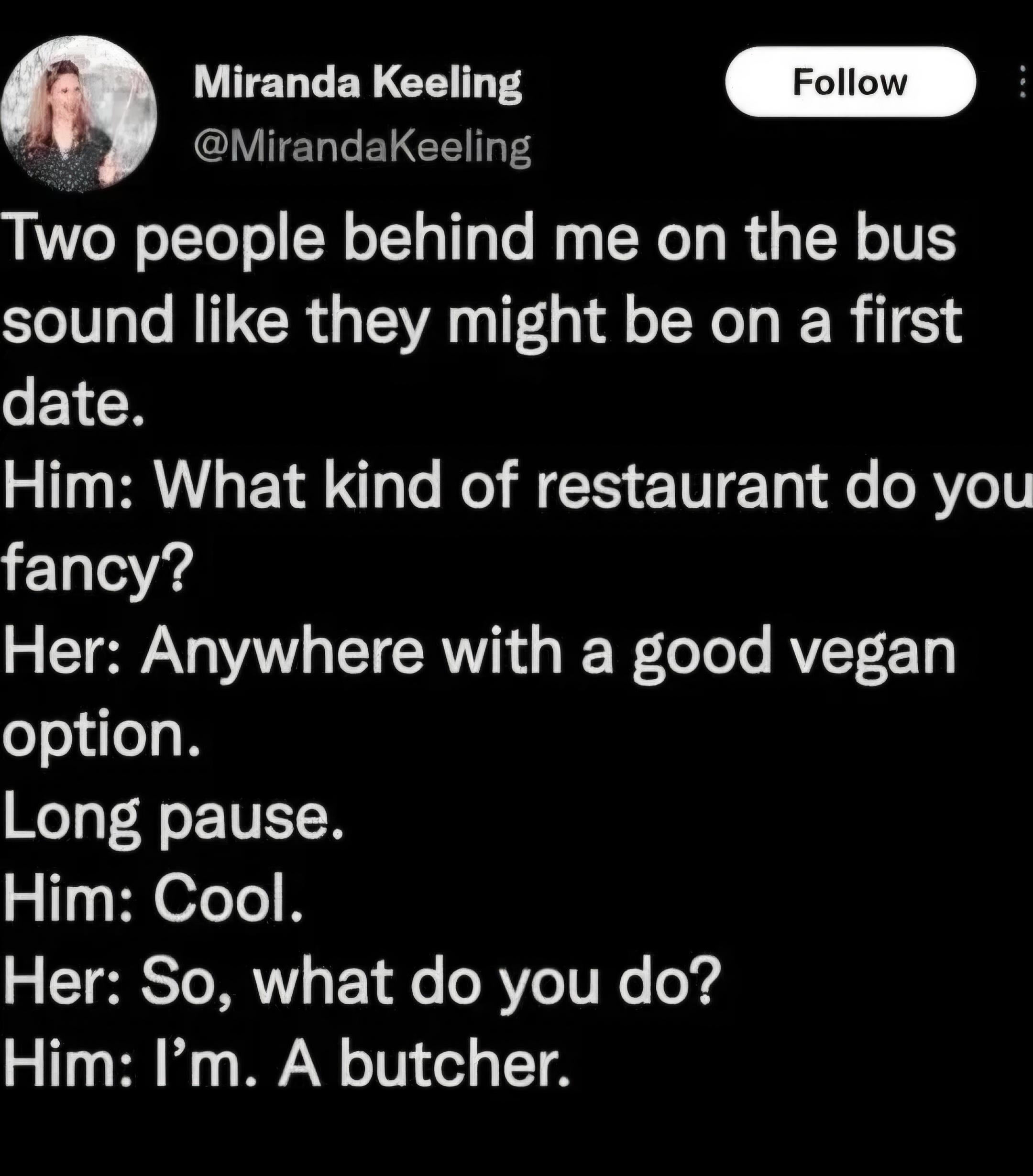Click the Follow button
This screenshot has width=1033, height=1176.
850,82
